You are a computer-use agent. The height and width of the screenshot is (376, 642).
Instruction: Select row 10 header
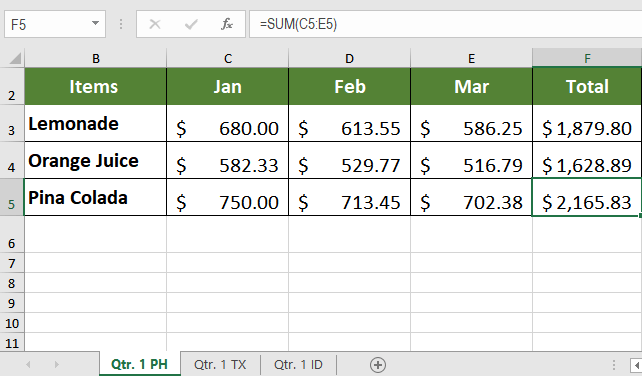pyautogui.click(x=12, y=323)
